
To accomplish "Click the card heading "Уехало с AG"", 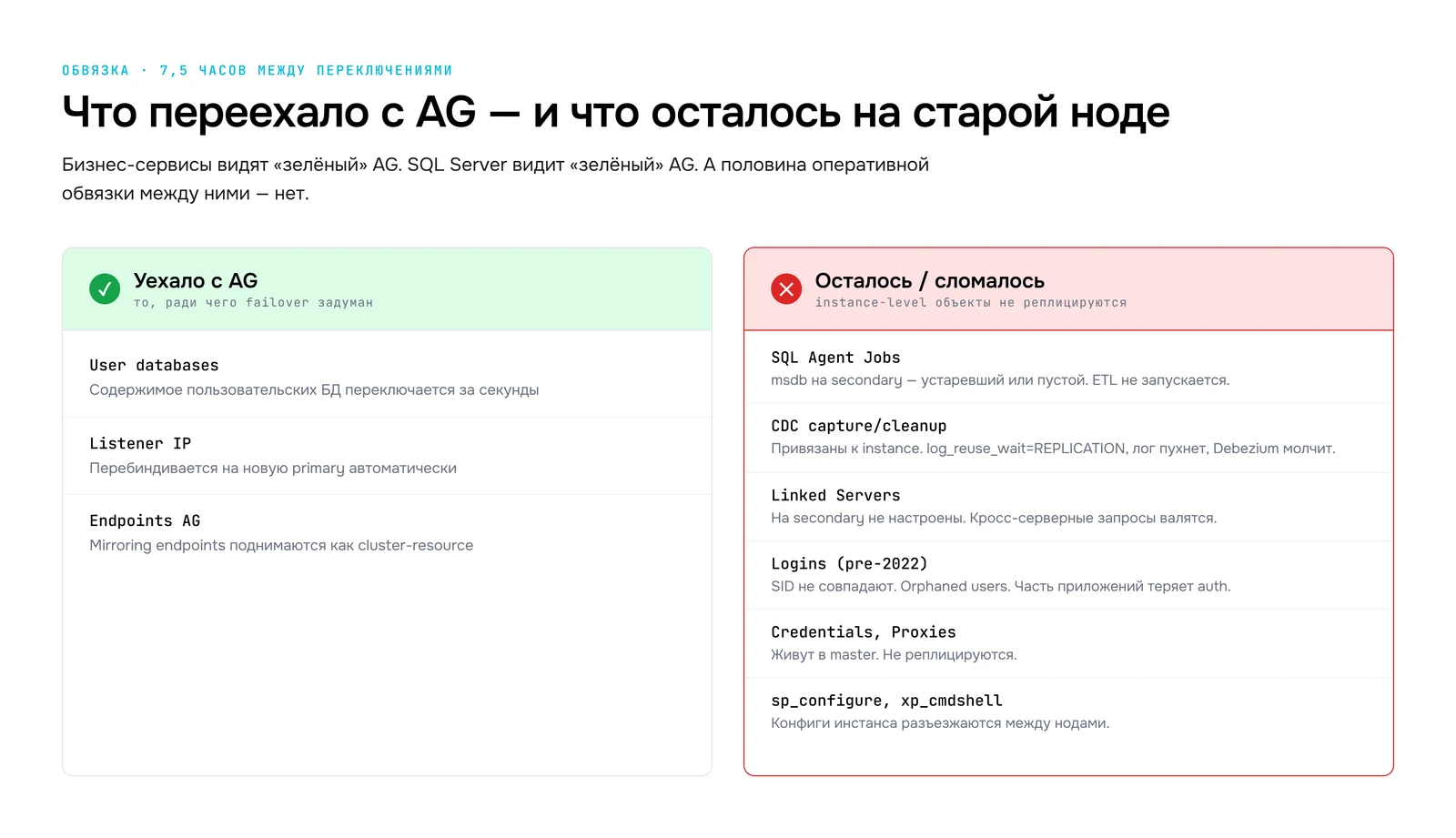I will tap(196, 280).
